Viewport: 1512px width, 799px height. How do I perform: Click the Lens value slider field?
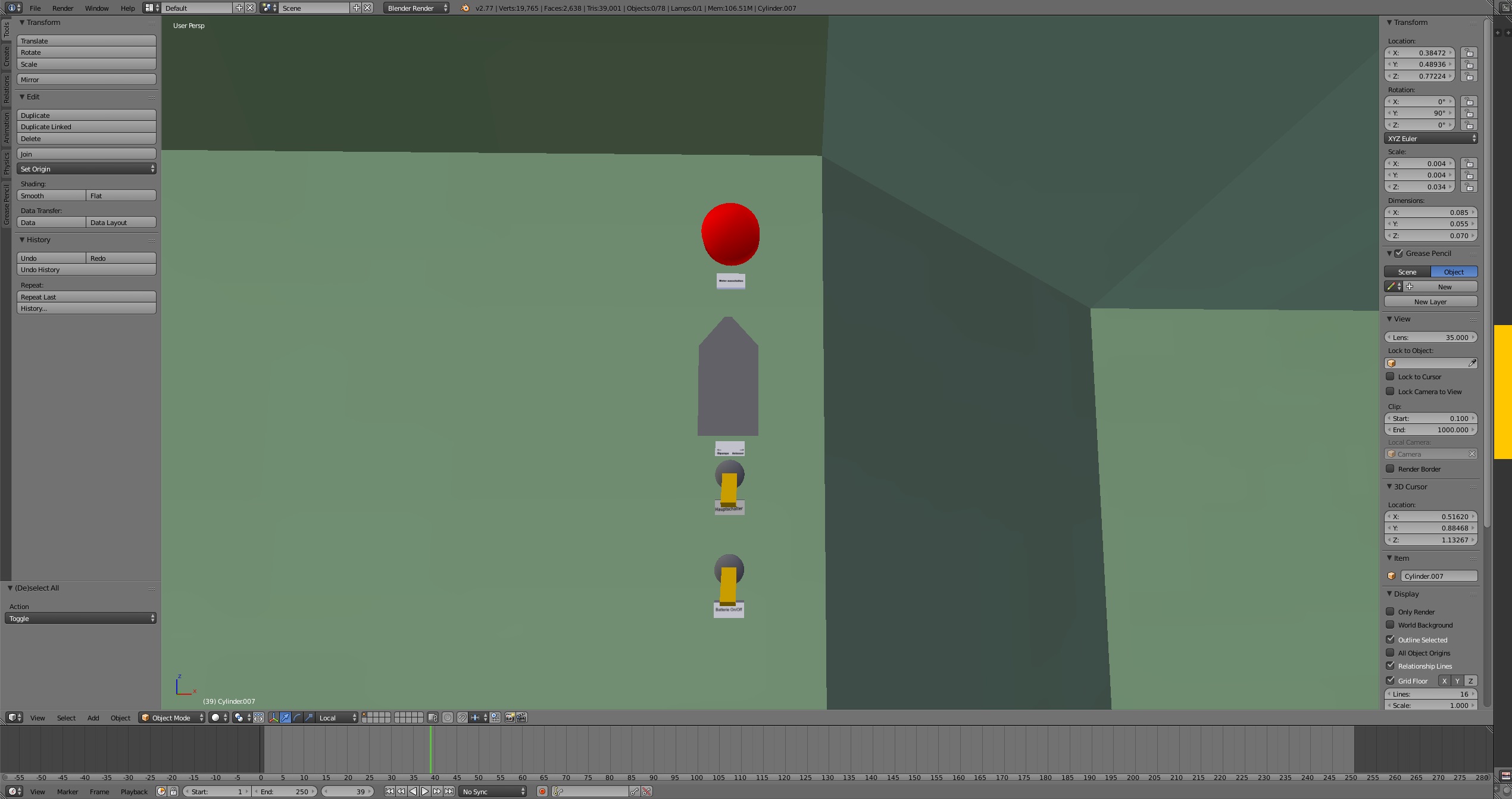(x=1430, y=337)
